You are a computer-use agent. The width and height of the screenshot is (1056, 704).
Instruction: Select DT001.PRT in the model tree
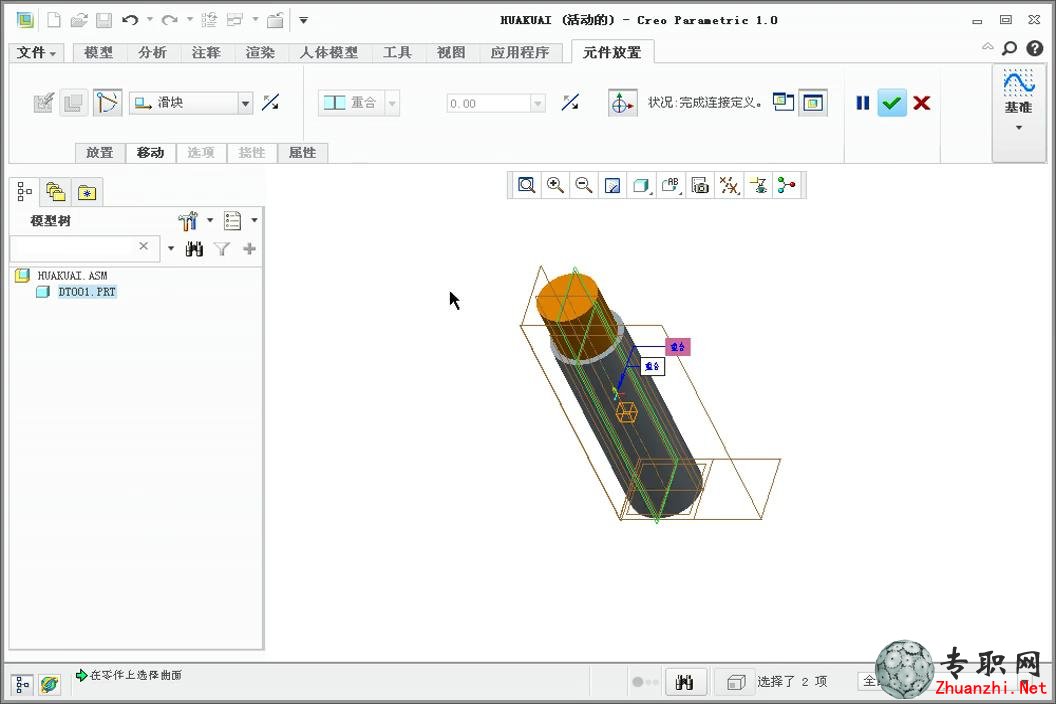point(87,292)
